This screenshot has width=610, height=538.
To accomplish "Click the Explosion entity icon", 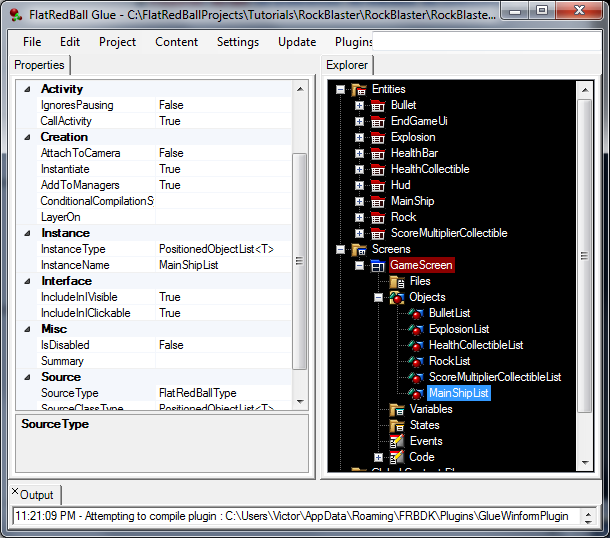I will pyautogui.click(x=378, y=137).
